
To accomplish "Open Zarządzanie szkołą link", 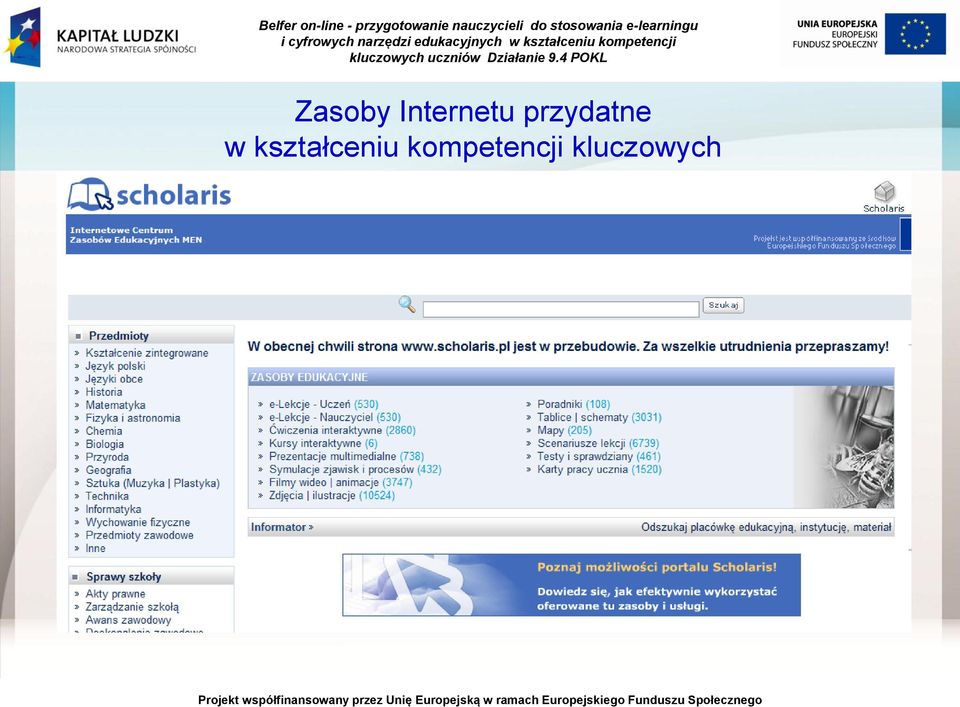I will coord(132,607).
